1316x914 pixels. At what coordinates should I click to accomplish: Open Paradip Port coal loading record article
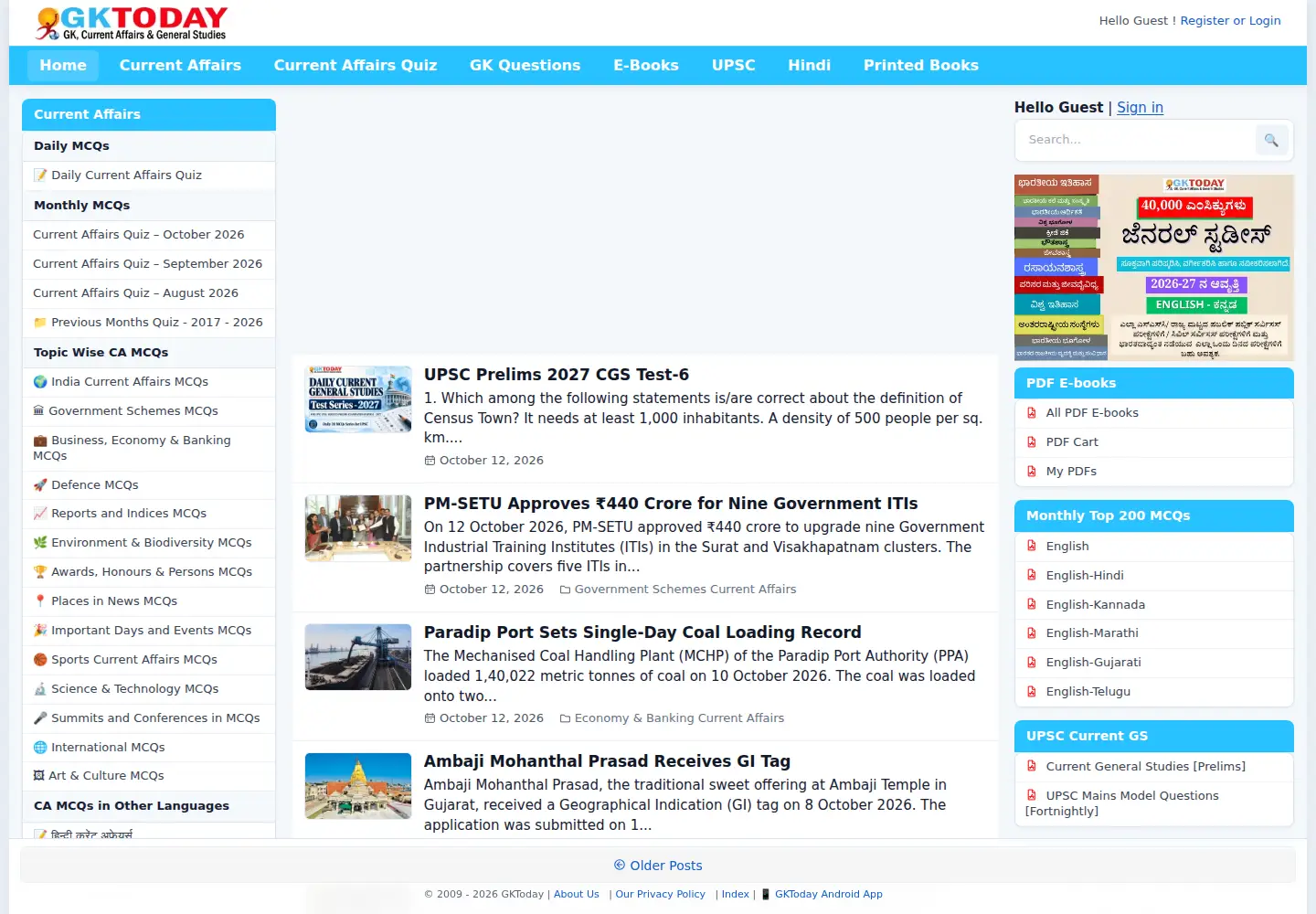642,632
